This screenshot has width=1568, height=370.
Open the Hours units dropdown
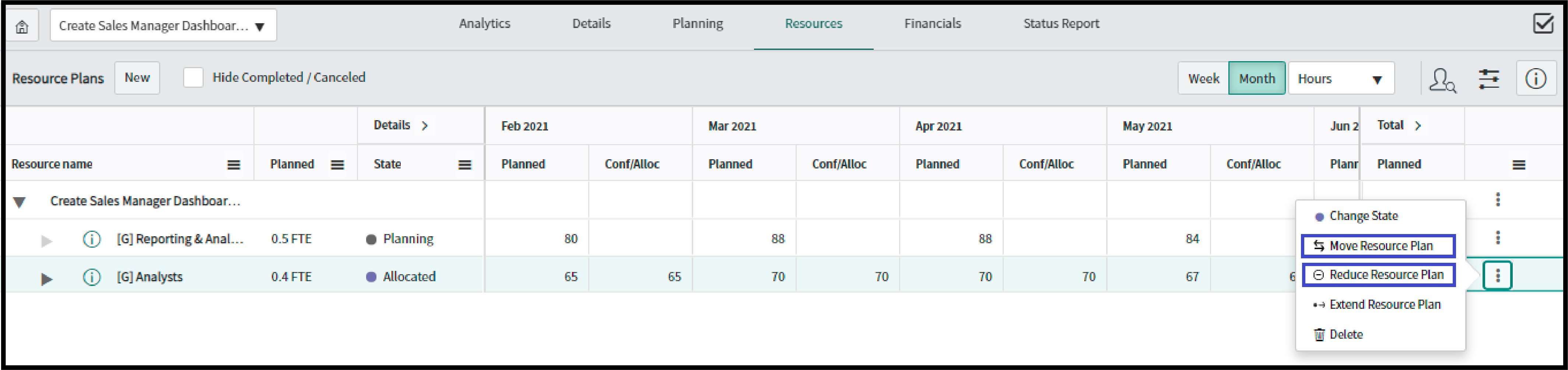[1341, 78]
